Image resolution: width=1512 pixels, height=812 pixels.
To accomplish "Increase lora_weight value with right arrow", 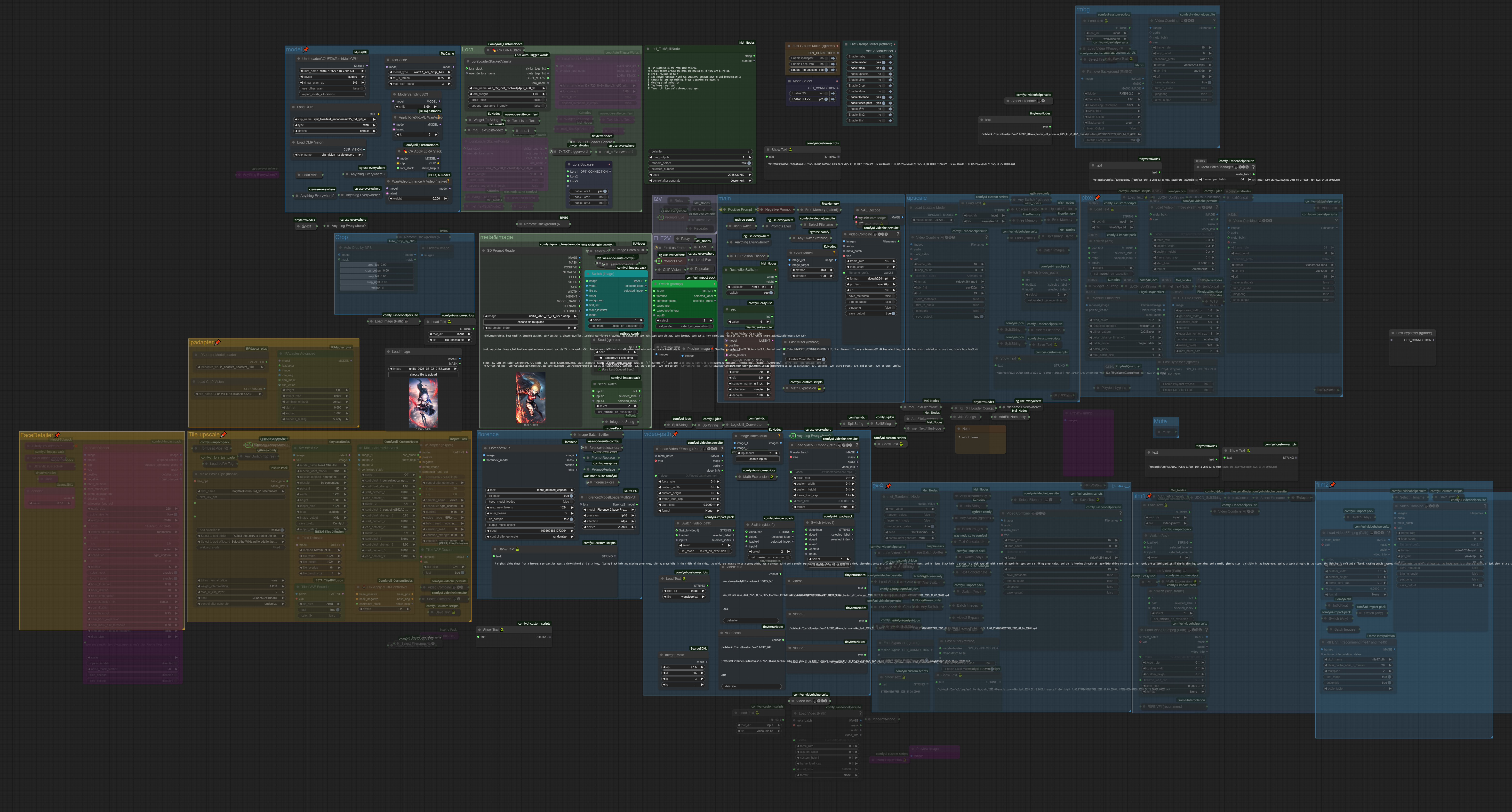I will tap(544, 94).
